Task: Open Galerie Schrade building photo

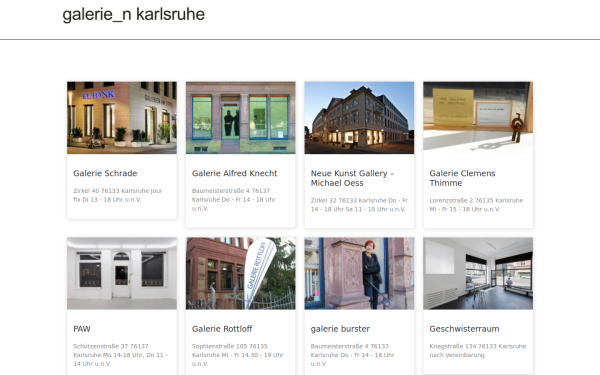Action: click(122, 117)
